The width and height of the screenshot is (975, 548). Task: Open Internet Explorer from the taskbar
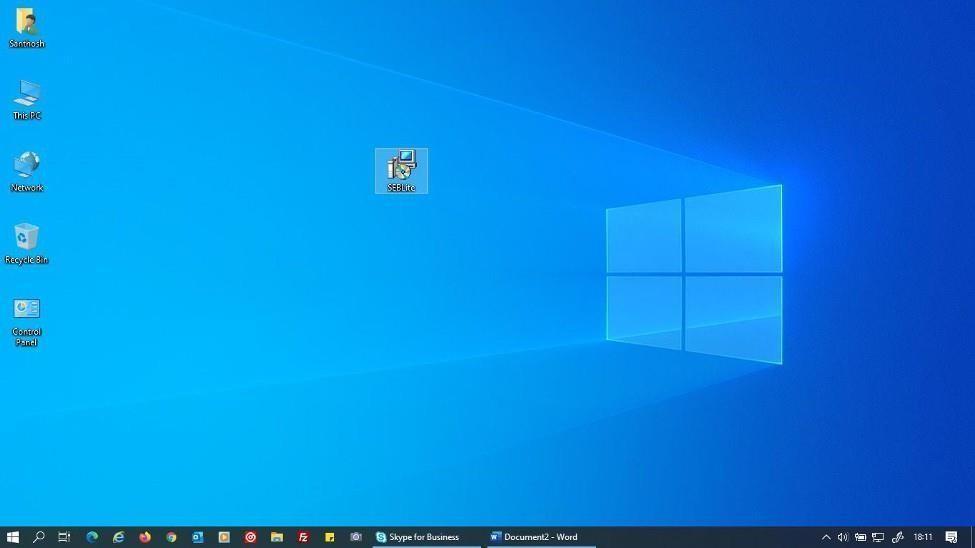coord(118,537)
